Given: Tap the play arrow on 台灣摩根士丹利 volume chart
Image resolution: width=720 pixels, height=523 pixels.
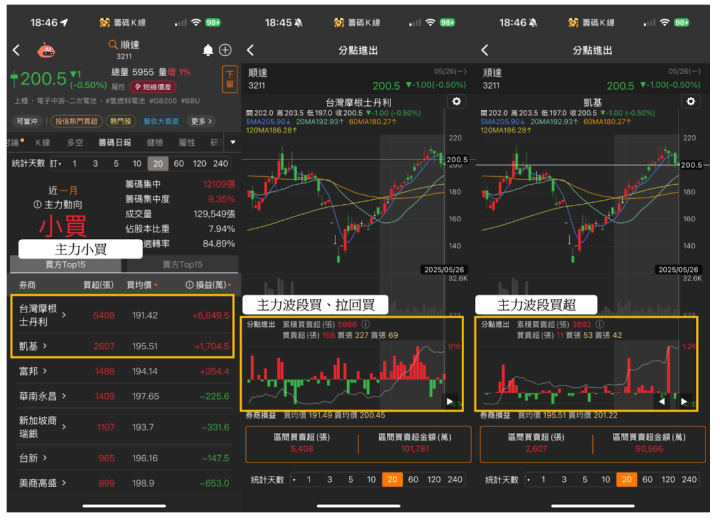Looking at the screenshot, I should coord(450,401).
